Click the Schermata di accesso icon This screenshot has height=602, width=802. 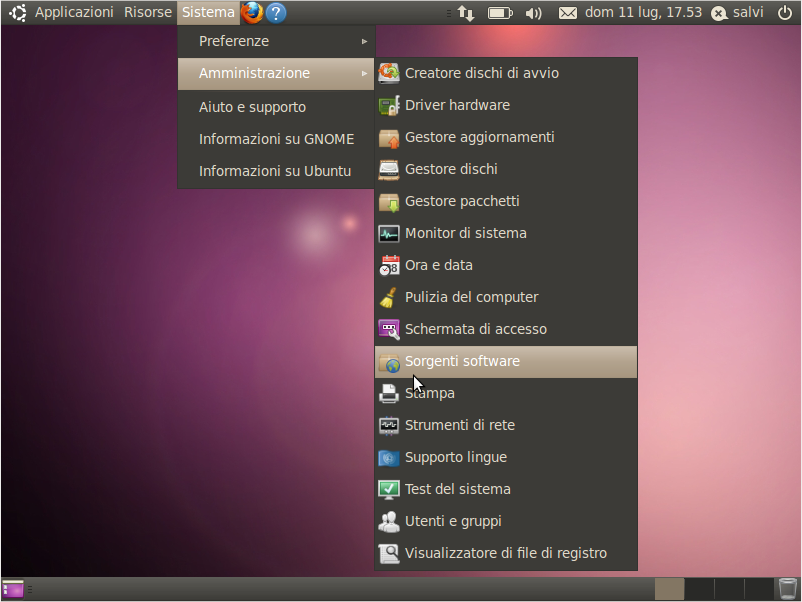tap(389, 329)
